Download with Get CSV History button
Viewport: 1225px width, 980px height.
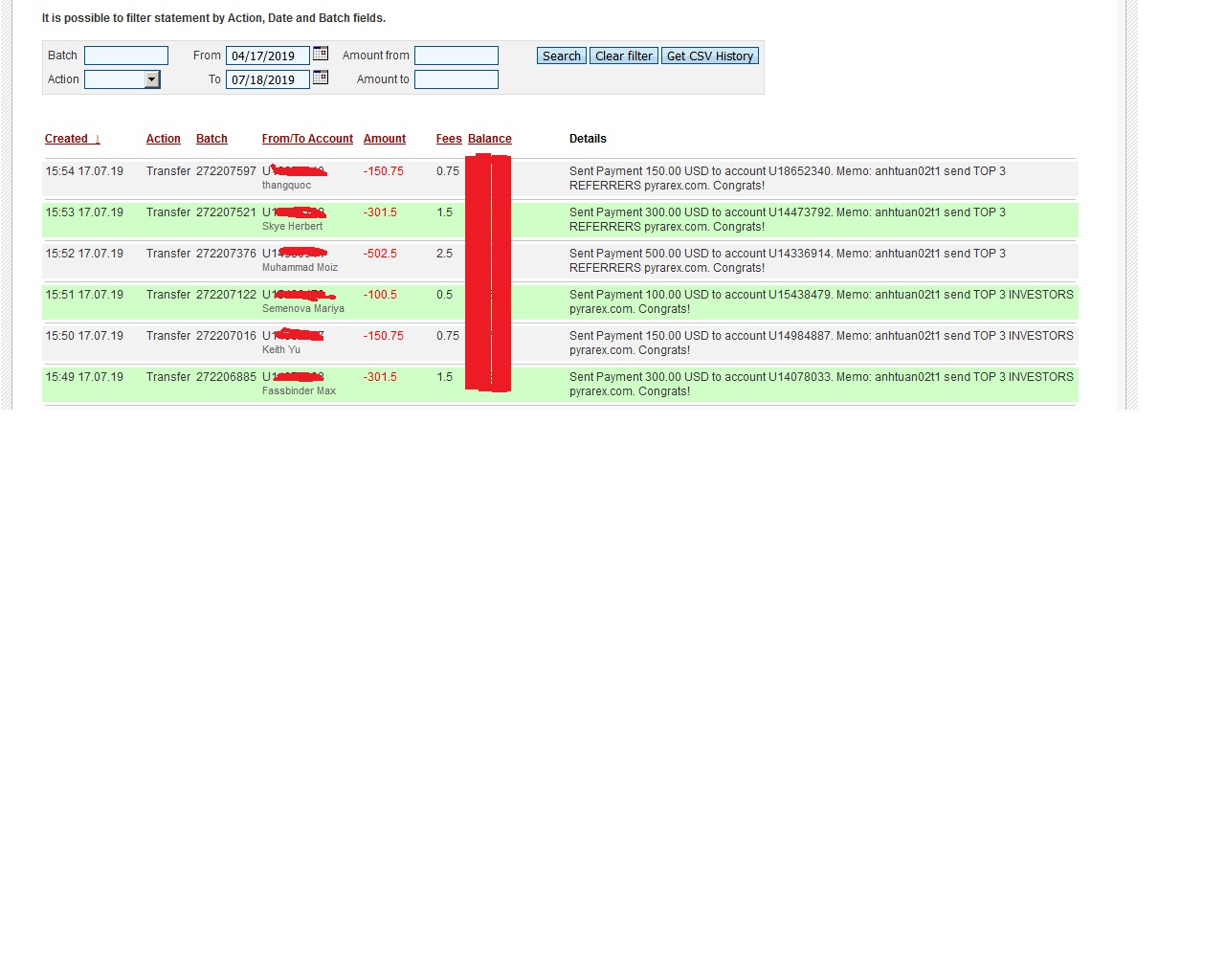point(710,56)
